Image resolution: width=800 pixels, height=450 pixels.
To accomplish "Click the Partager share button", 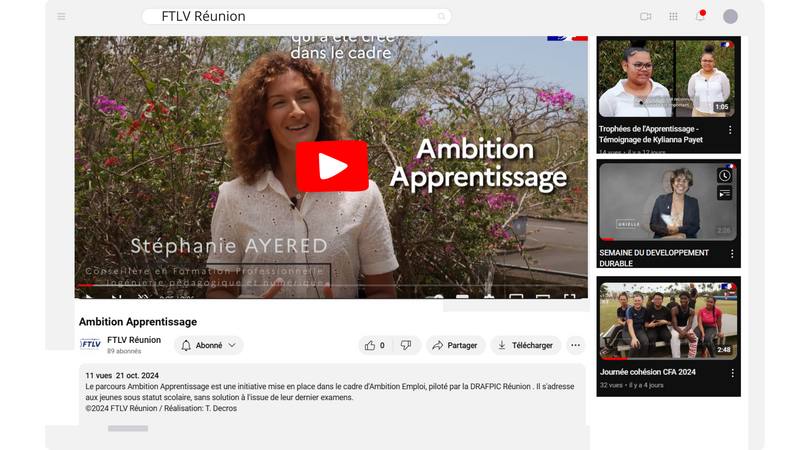I will tap(455, 345).
